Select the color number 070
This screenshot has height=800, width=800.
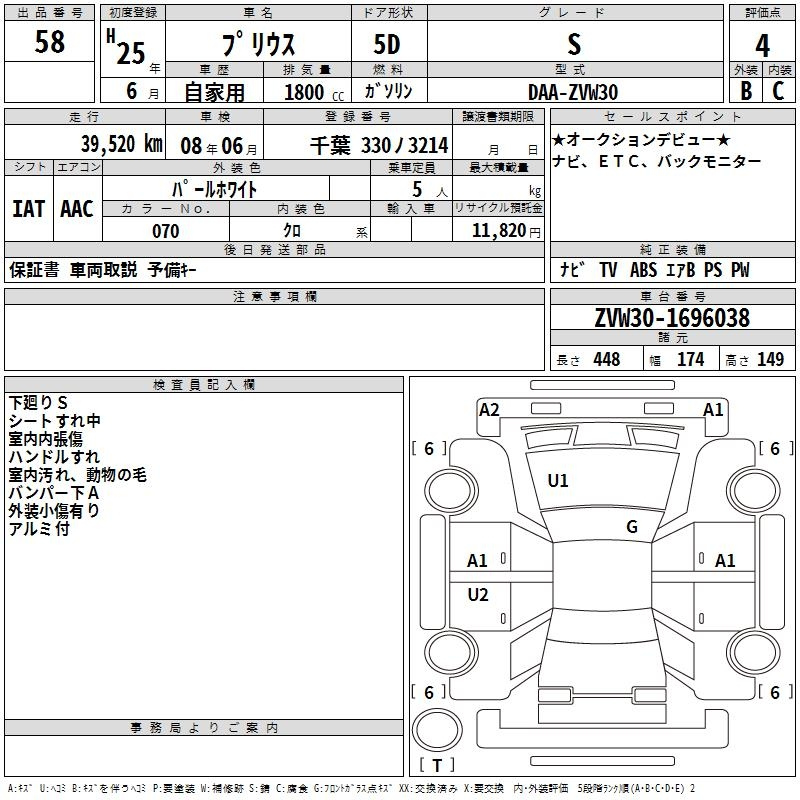[165, 231]
